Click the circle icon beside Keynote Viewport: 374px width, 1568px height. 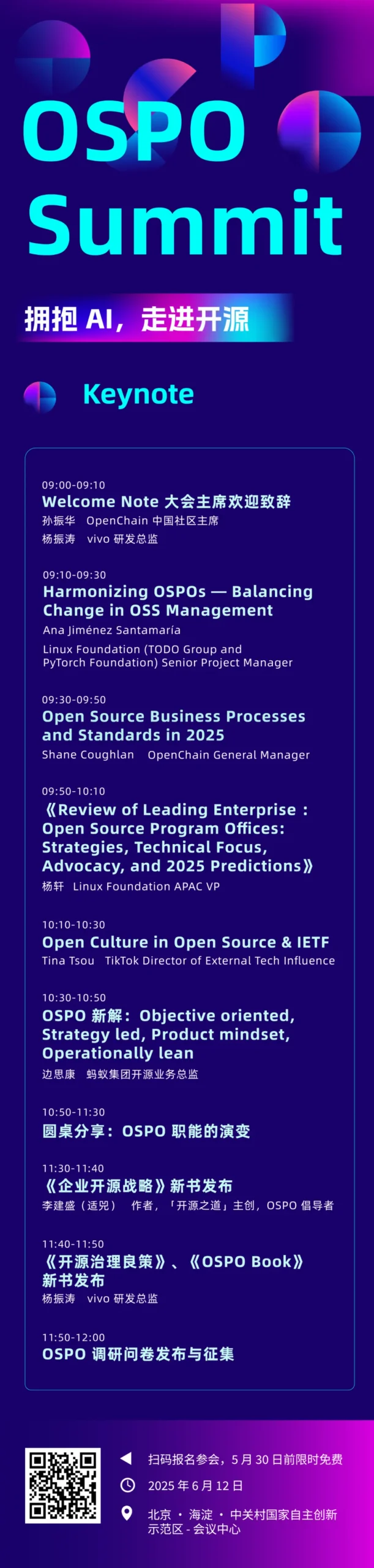(x=40, y=397)
